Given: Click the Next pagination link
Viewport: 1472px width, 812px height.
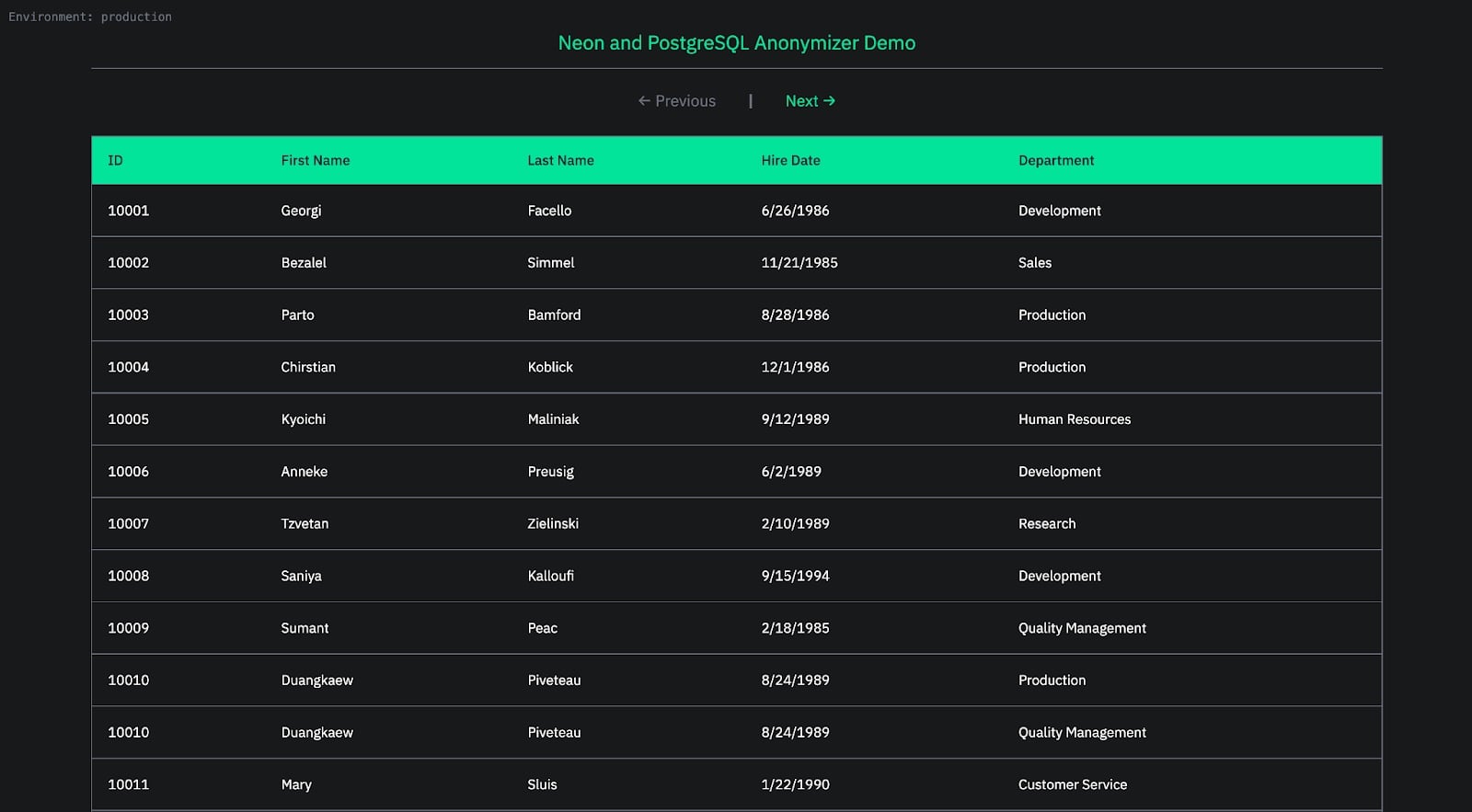Looking at the screenshot, I should coord(801,101).
